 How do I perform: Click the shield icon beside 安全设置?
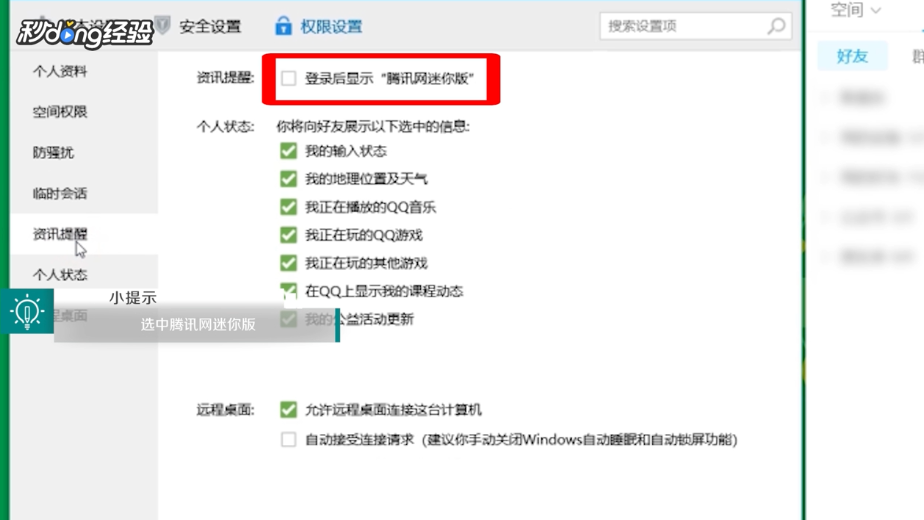click(163, 25)
